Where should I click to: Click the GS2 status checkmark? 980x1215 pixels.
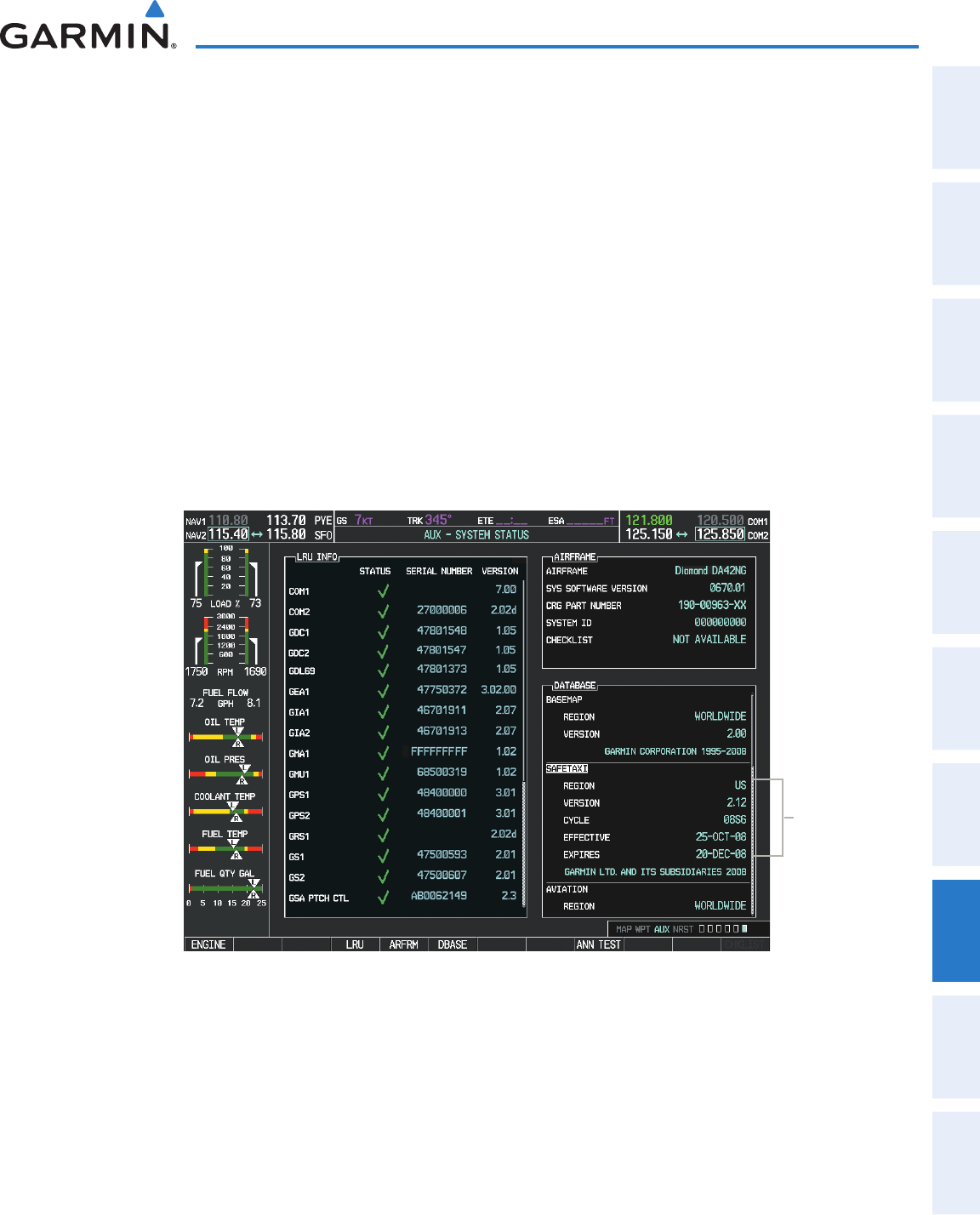[384, 876]
